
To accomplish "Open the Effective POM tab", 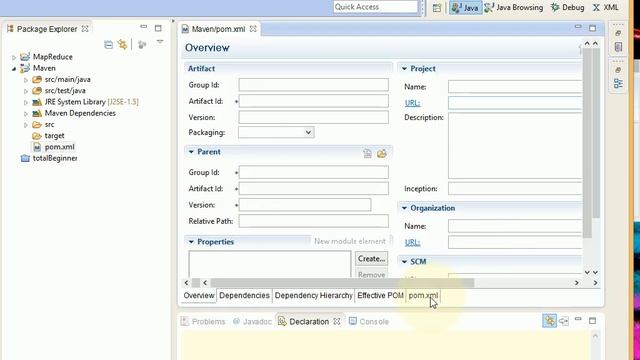I will [x=380, y=296].
